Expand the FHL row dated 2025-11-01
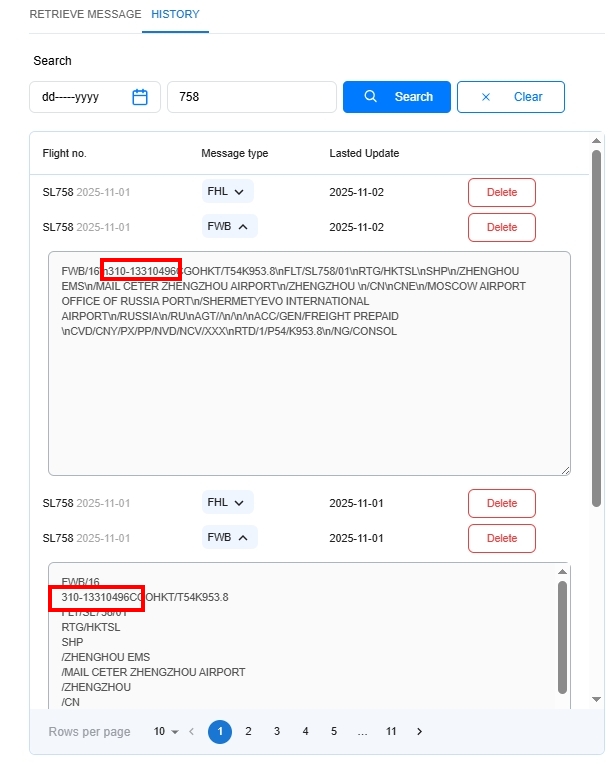 (228, 503)
